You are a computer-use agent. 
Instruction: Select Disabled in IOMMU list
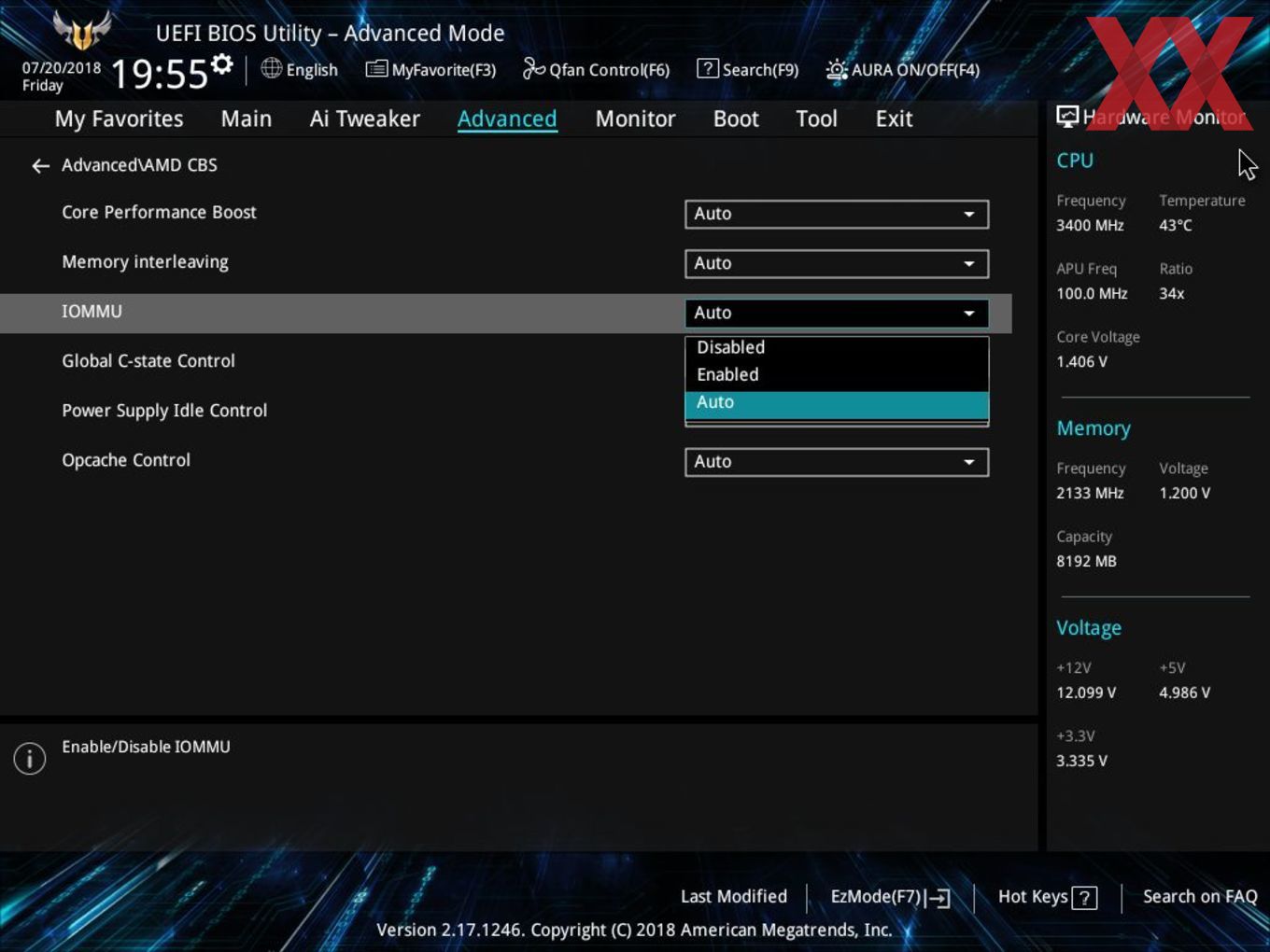pos(837,347)
